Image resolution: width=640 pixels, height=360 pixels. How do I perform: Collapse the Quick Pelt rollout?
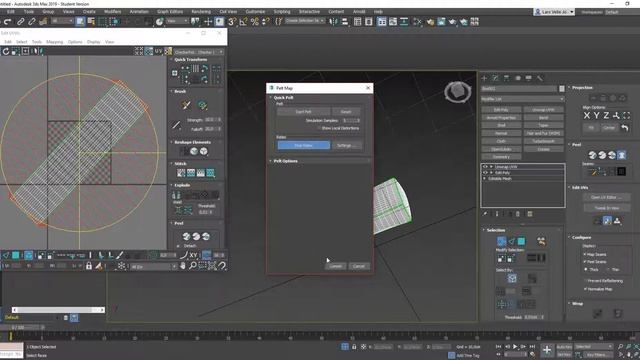click(283, 98)
